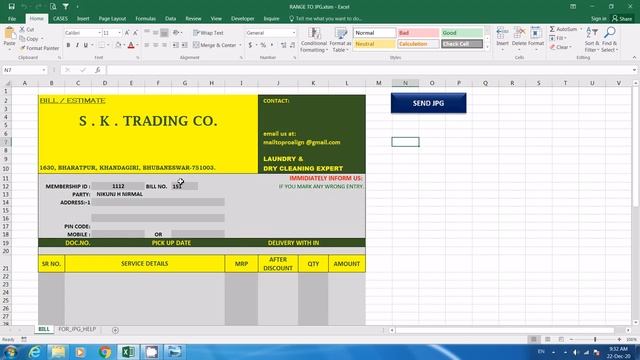Screen dimensions: 640x360
Task: Switch to the Formulas tab
Action: [145, 18]
